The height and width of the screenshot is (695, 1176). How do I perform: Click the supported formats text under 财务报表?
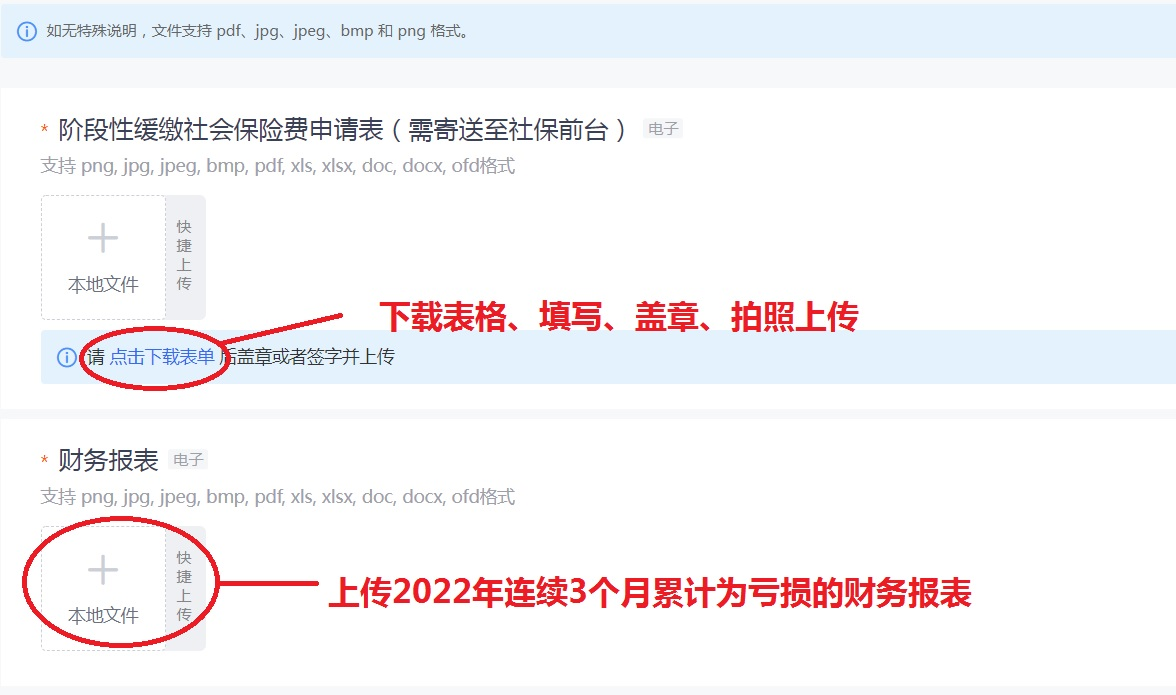[278, 496]
